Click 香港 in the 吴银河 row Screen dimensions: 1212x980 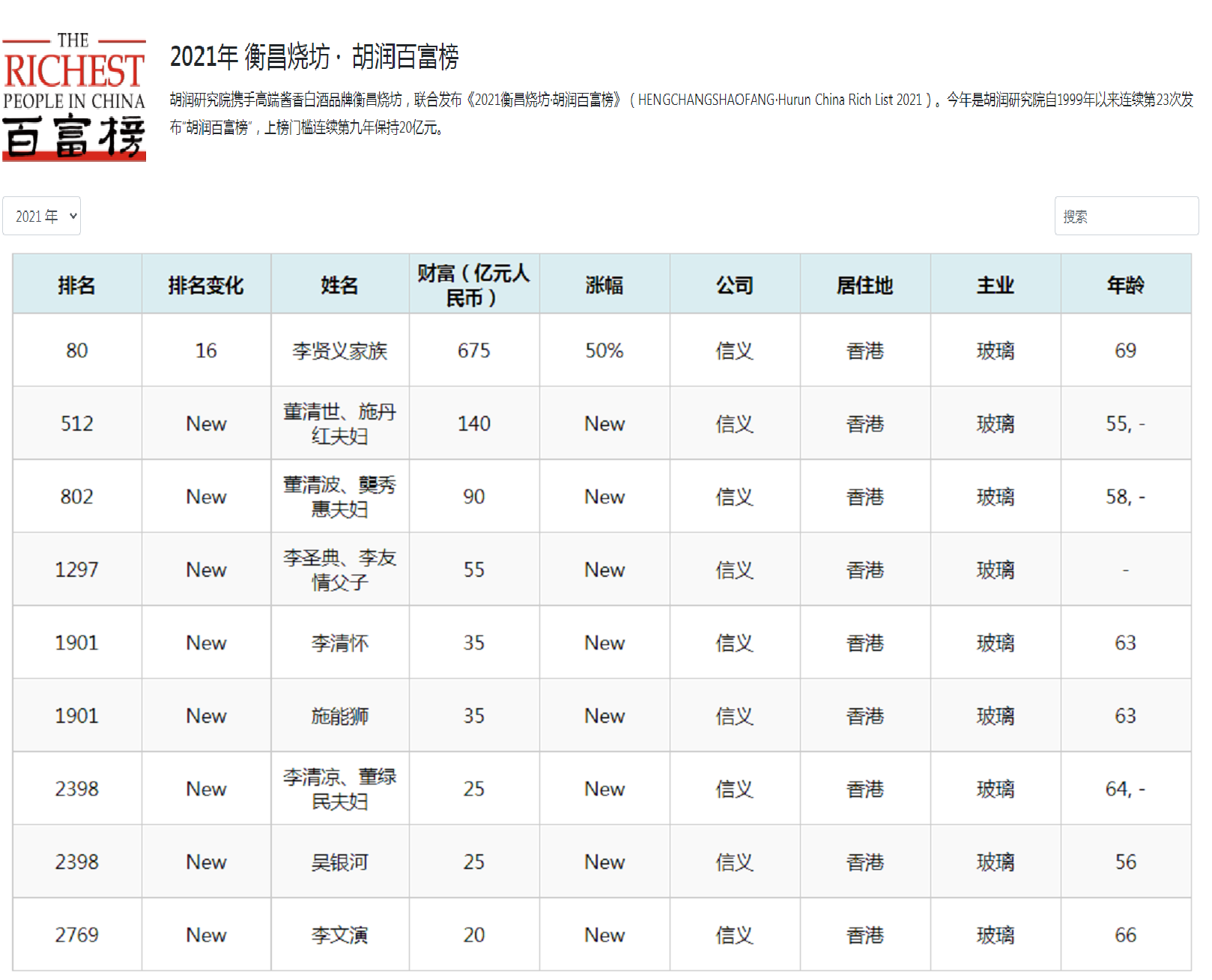865,862
